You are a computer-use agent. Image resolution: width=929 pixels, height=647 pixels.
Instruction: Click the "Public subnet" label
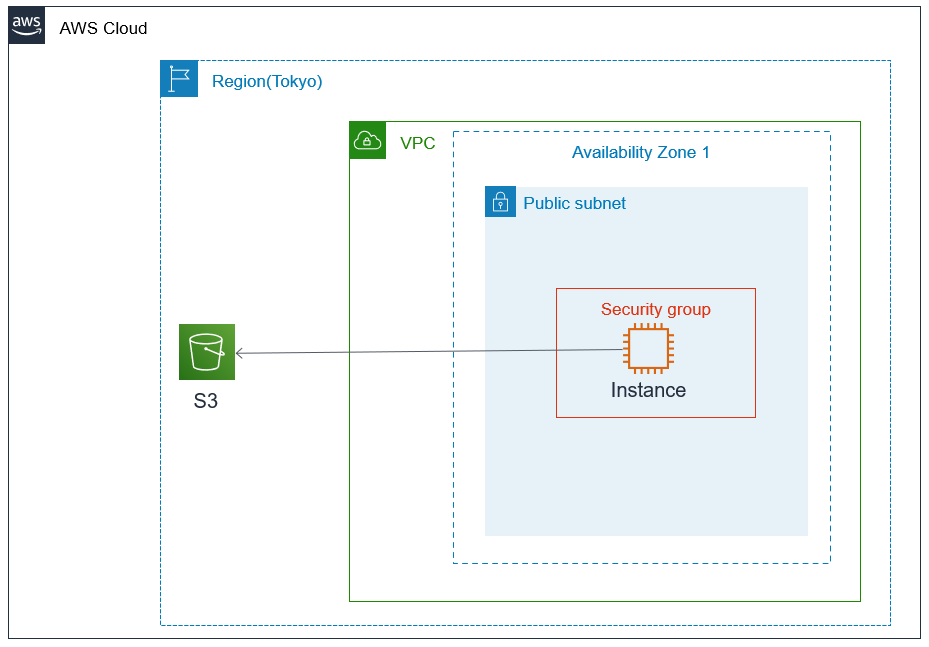(x=574, y=203)
